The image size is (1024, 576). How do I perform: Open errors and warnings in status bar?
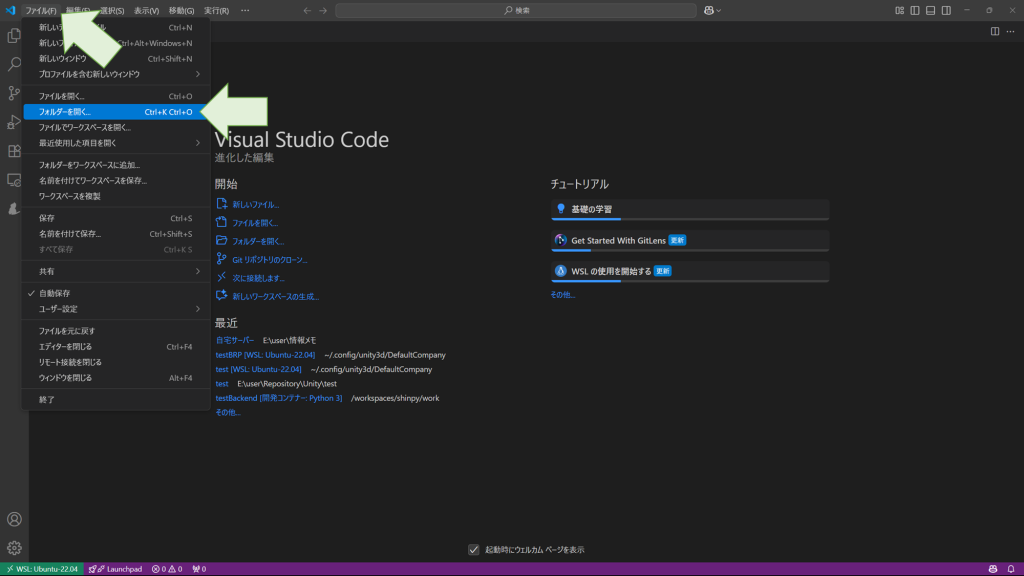click(x=167, y=569)
